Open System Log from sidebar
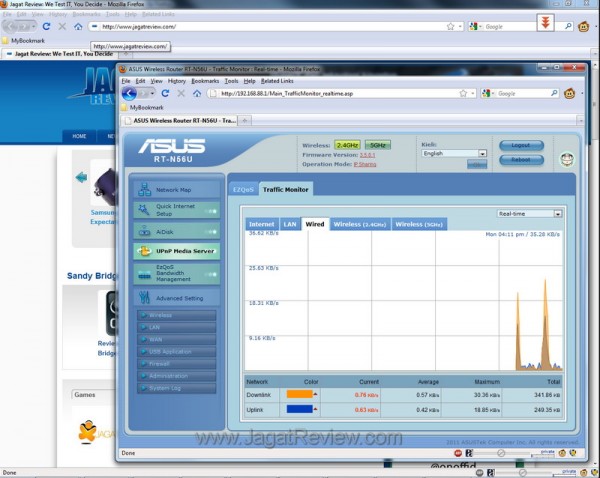Viewport: 600px width, 478px height. coord(177,388)
